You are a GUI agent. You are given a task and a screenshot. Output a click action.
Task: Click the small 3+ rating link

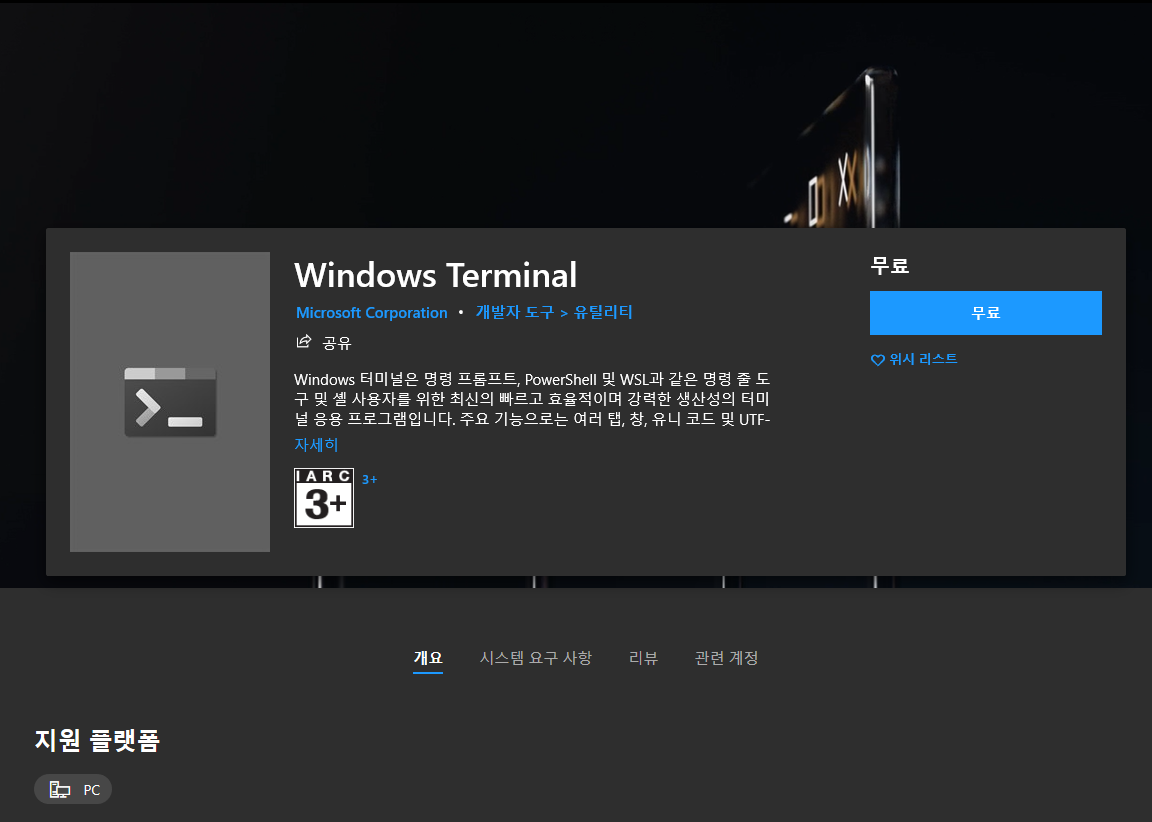coord(370,480)
